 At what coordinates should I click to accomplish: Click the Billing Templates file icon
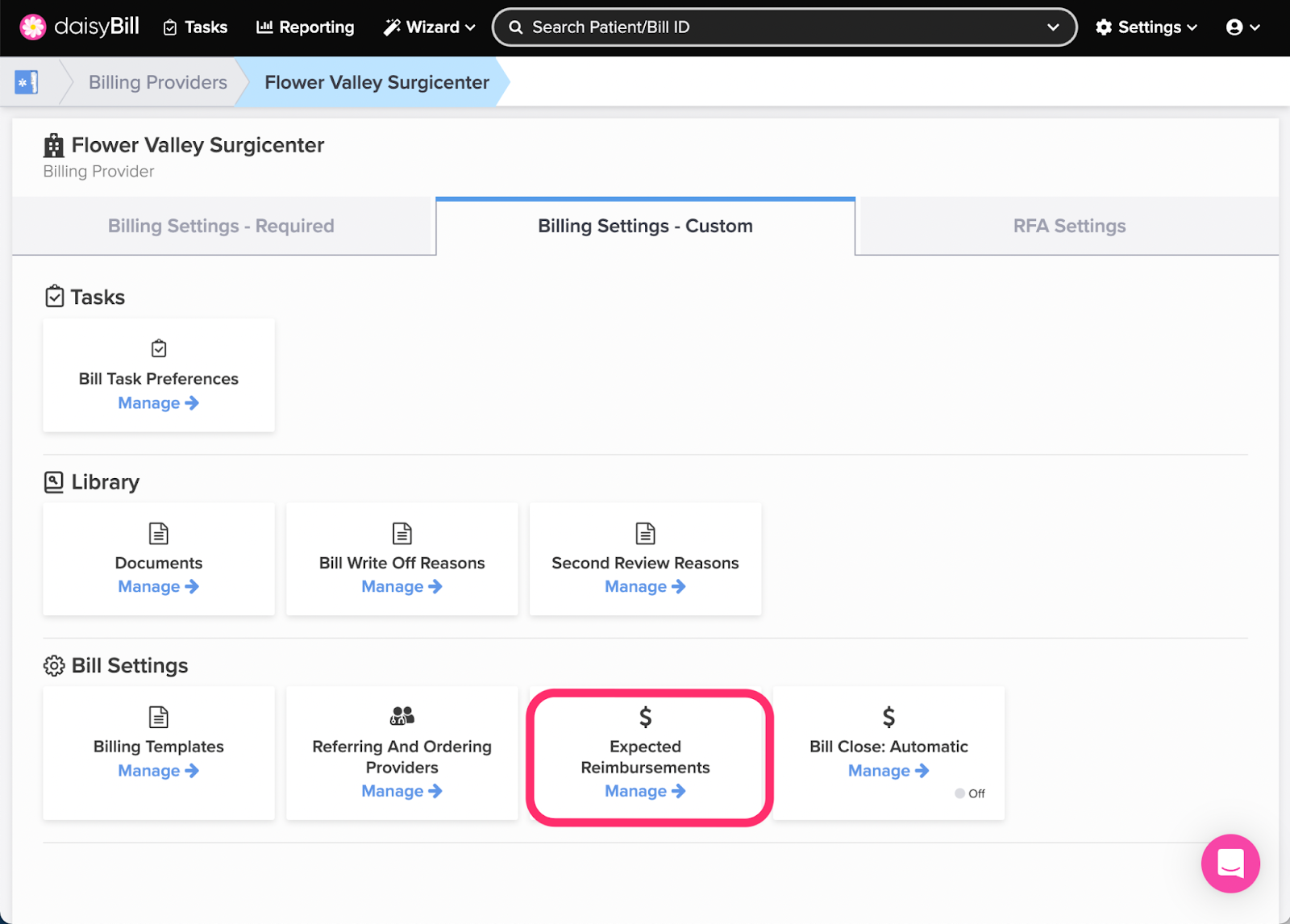[159, 717]
